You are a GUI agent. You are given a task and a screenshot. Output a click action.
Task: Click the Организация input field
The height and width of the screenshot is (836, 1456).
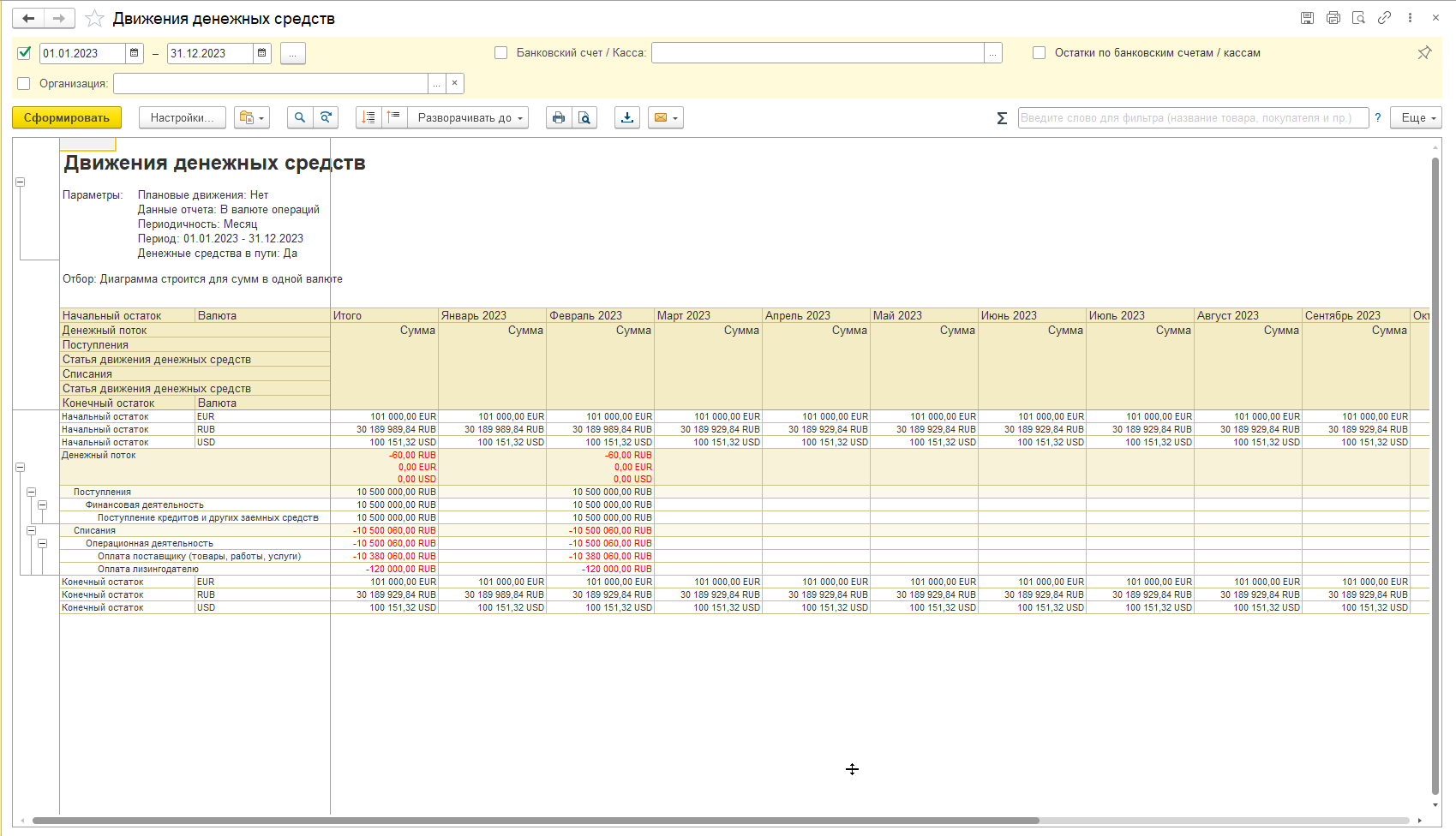(271, 83)
